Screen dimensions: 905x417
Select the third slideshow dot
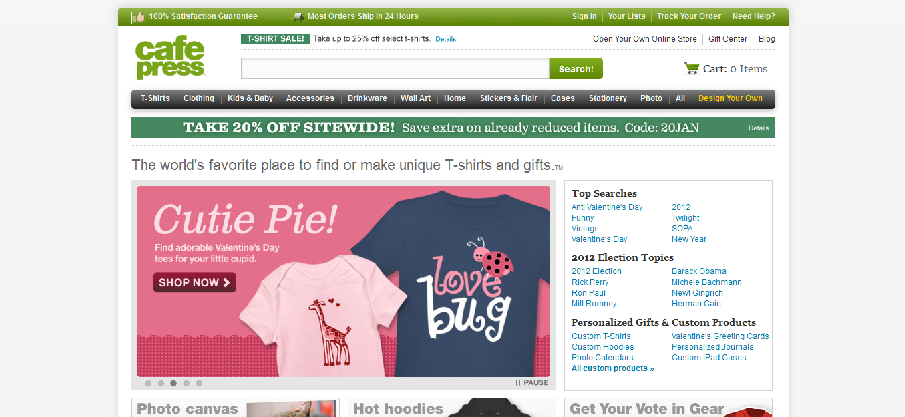174,383
